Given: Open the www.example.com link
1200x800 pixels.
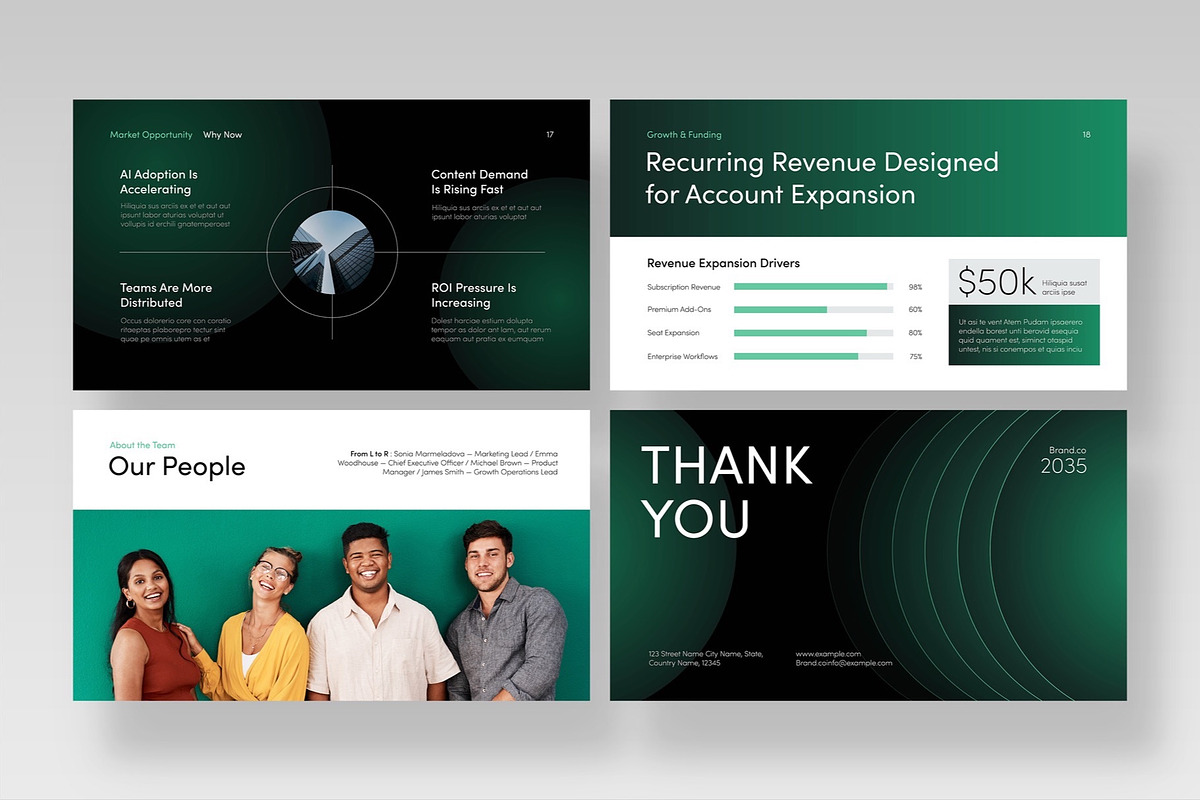Looking at the screenshot, I should pyautogui.click(x=828, y=654).
